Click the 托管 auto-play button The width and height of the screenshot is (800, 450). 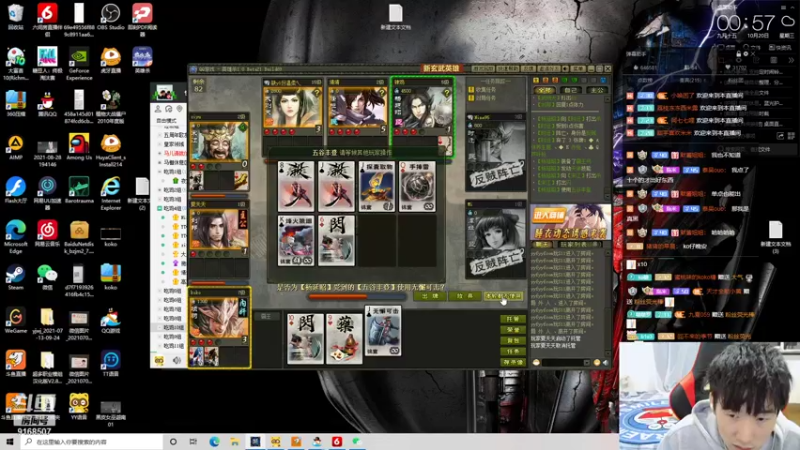coord(513,319)
